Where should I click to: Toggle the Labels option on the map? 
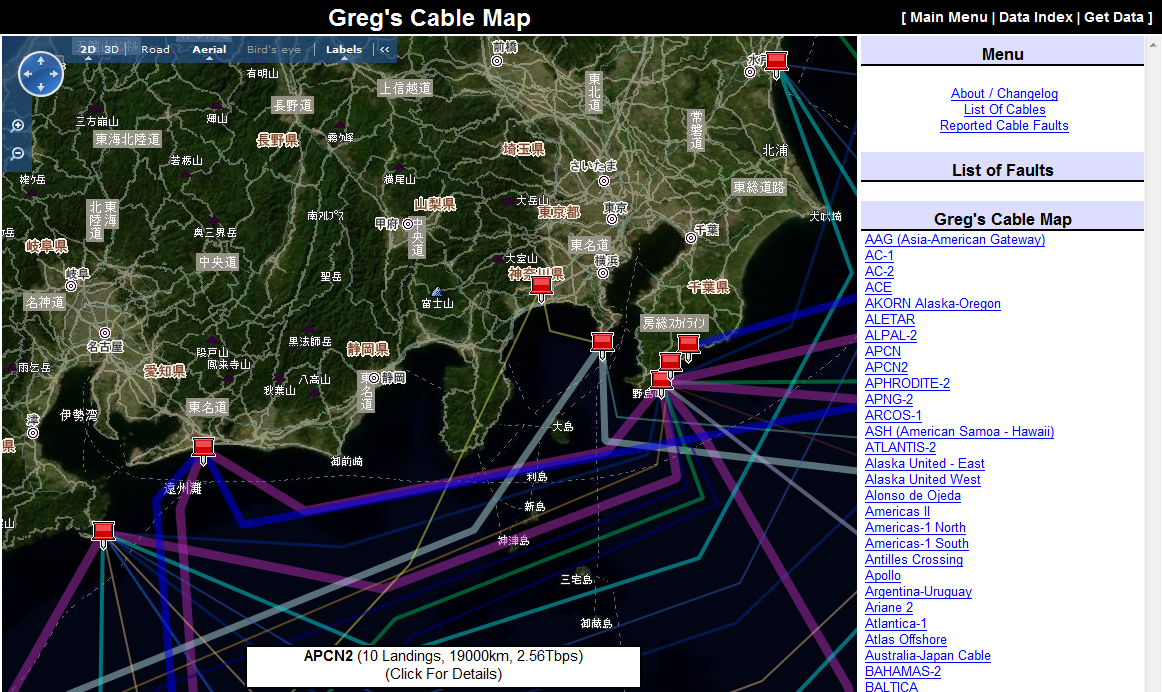pyautogui.click(x=344, y=50)
